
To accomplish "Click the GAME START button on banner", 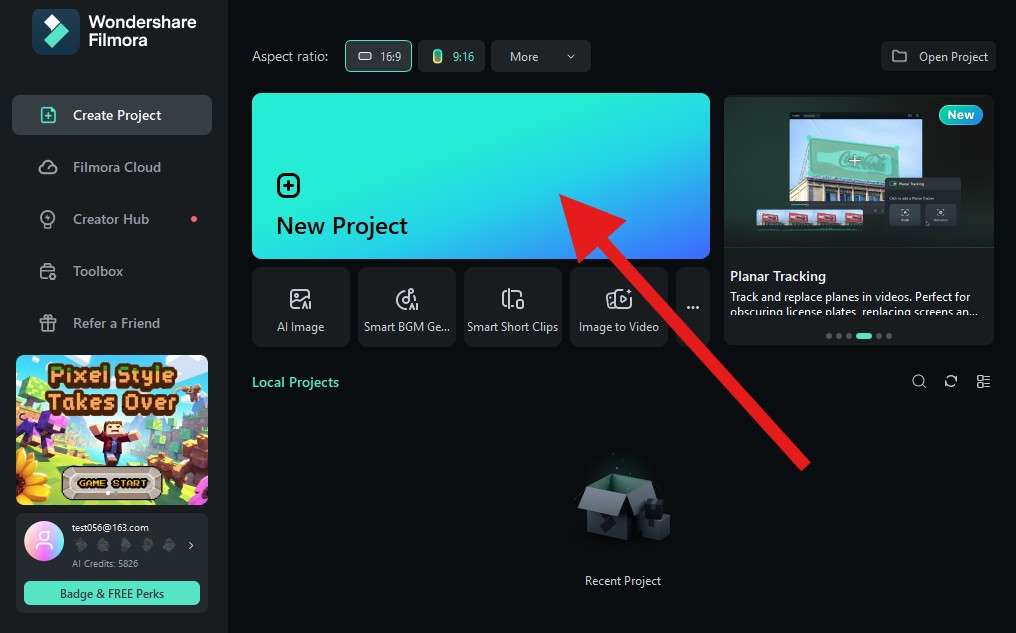I will pyautogui.click(x=112, y=483).
